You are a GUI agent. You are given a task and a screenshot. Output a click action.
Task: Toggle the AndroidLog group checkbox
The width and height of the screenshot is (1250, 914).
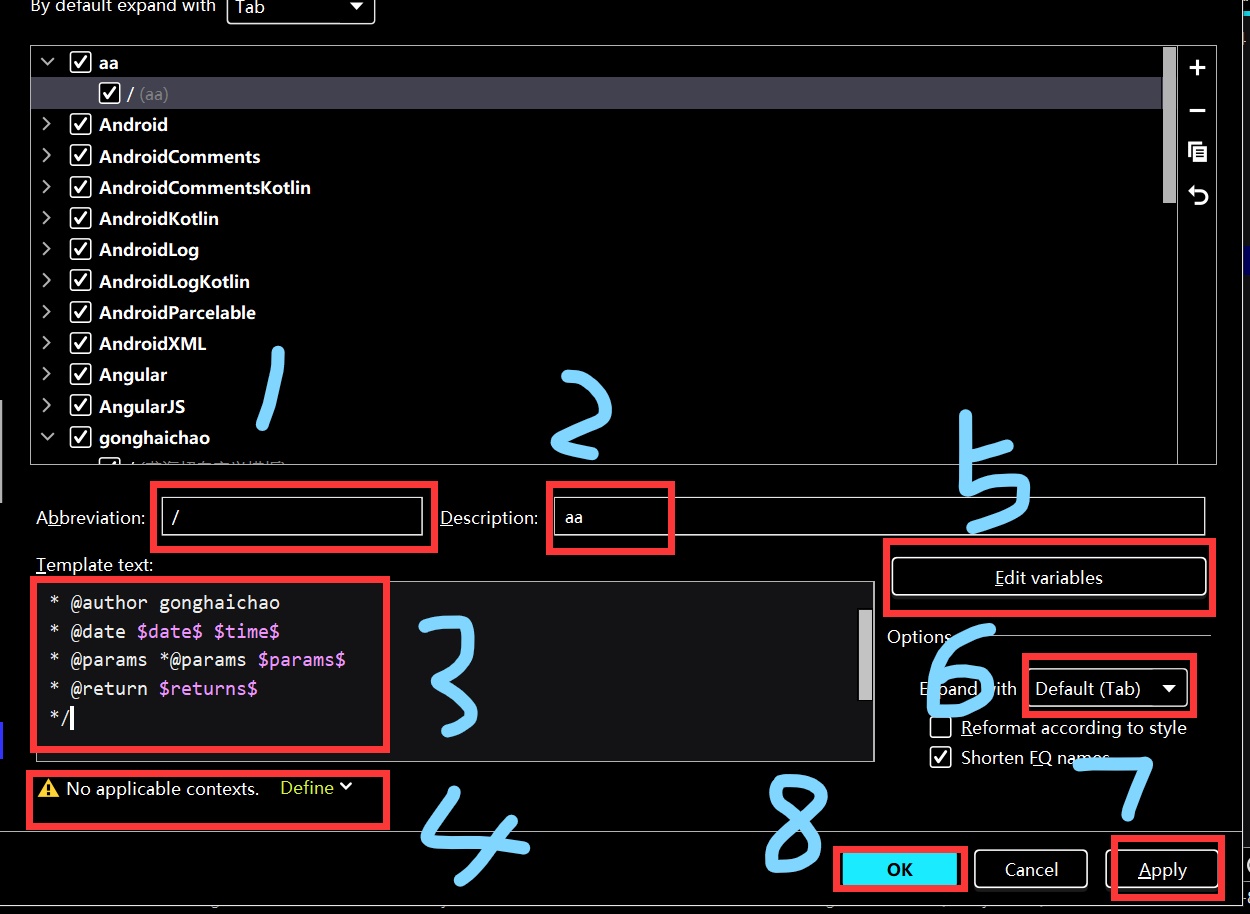point(80,250)
